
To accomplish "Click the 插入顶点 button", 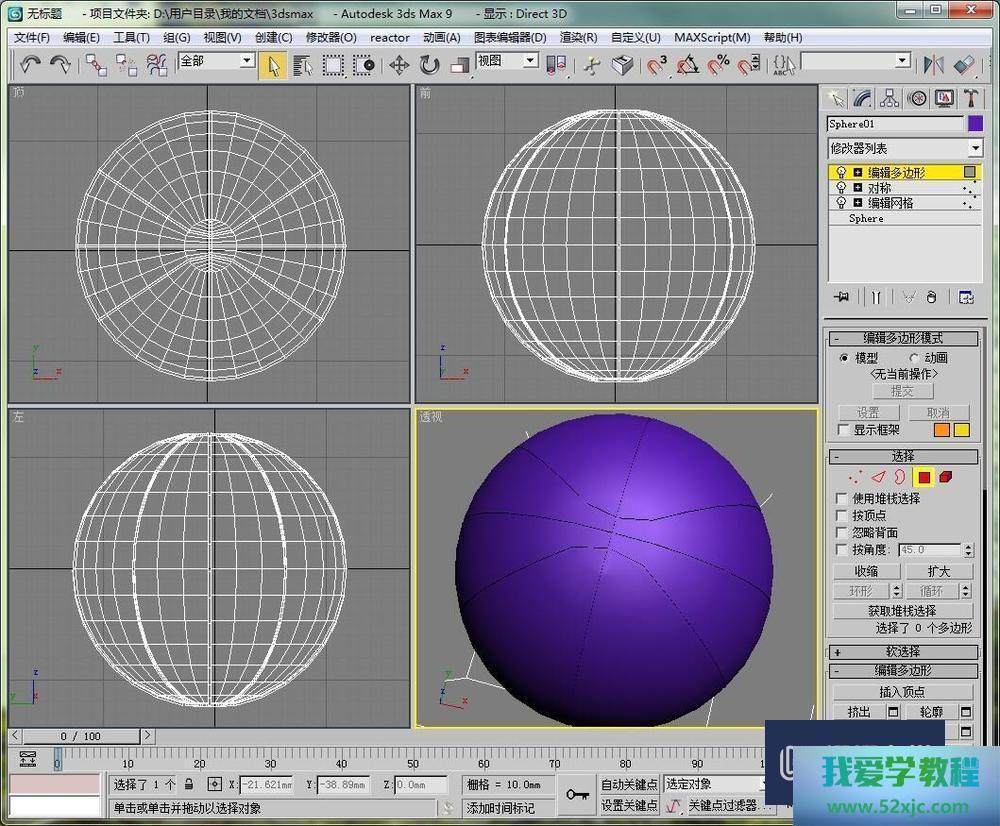I will 902,692.
